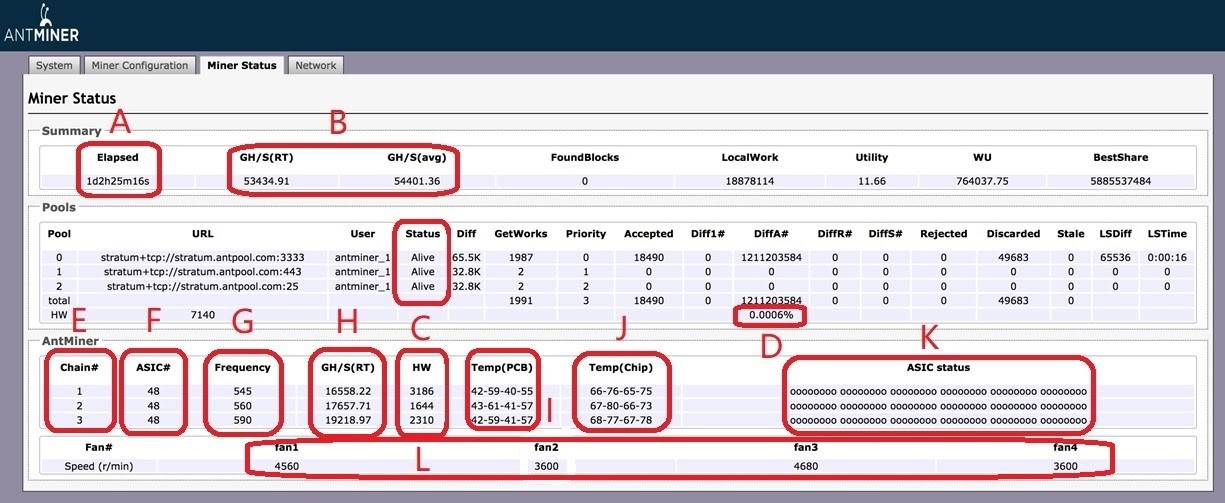Click the 0.0006% hardware error rate
The width and height of the screenshot is (1225, 503).
click(771, 315)
